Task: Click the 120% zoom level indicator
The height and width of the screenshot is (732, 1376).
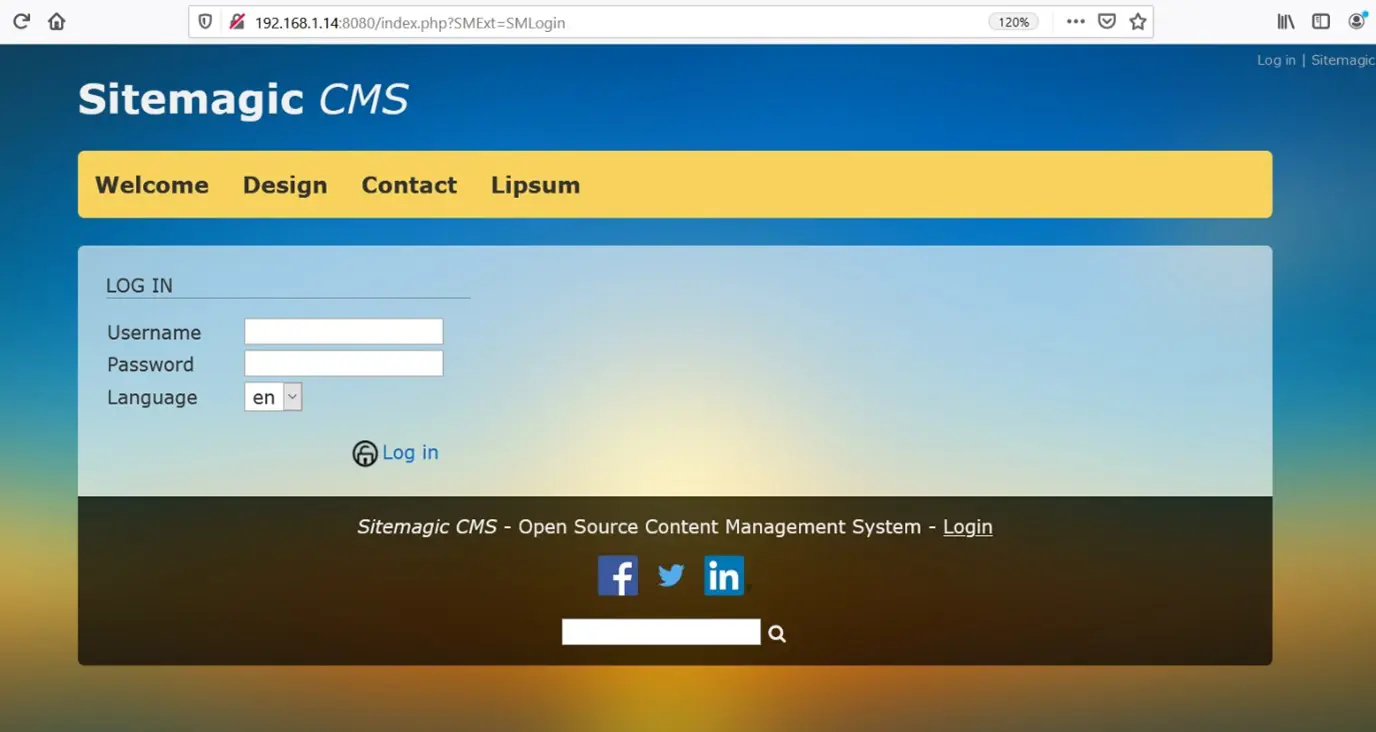Action: pos(1013,22)
